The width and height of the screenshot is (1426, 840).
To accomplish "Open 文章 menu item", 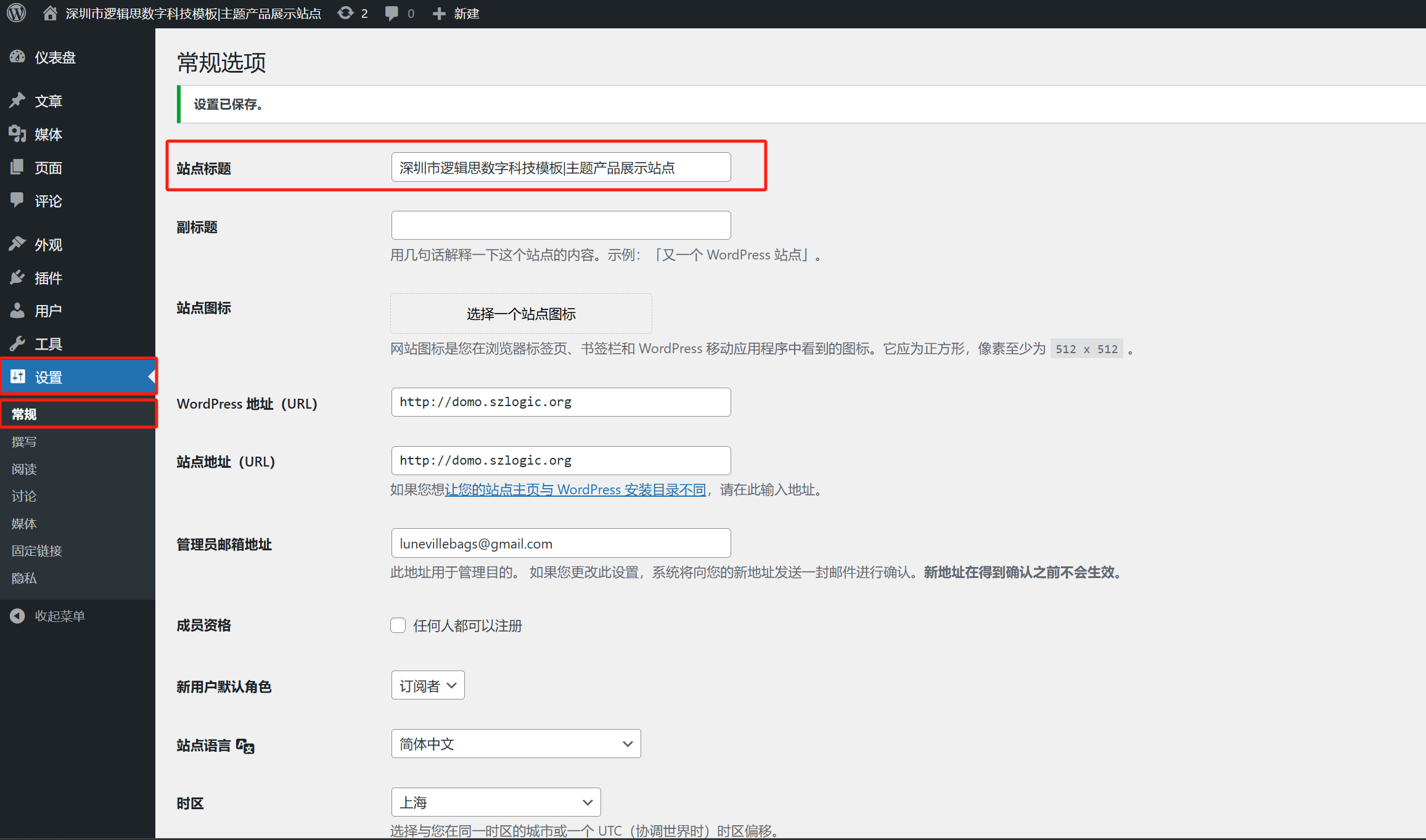I will coord(78,100).
